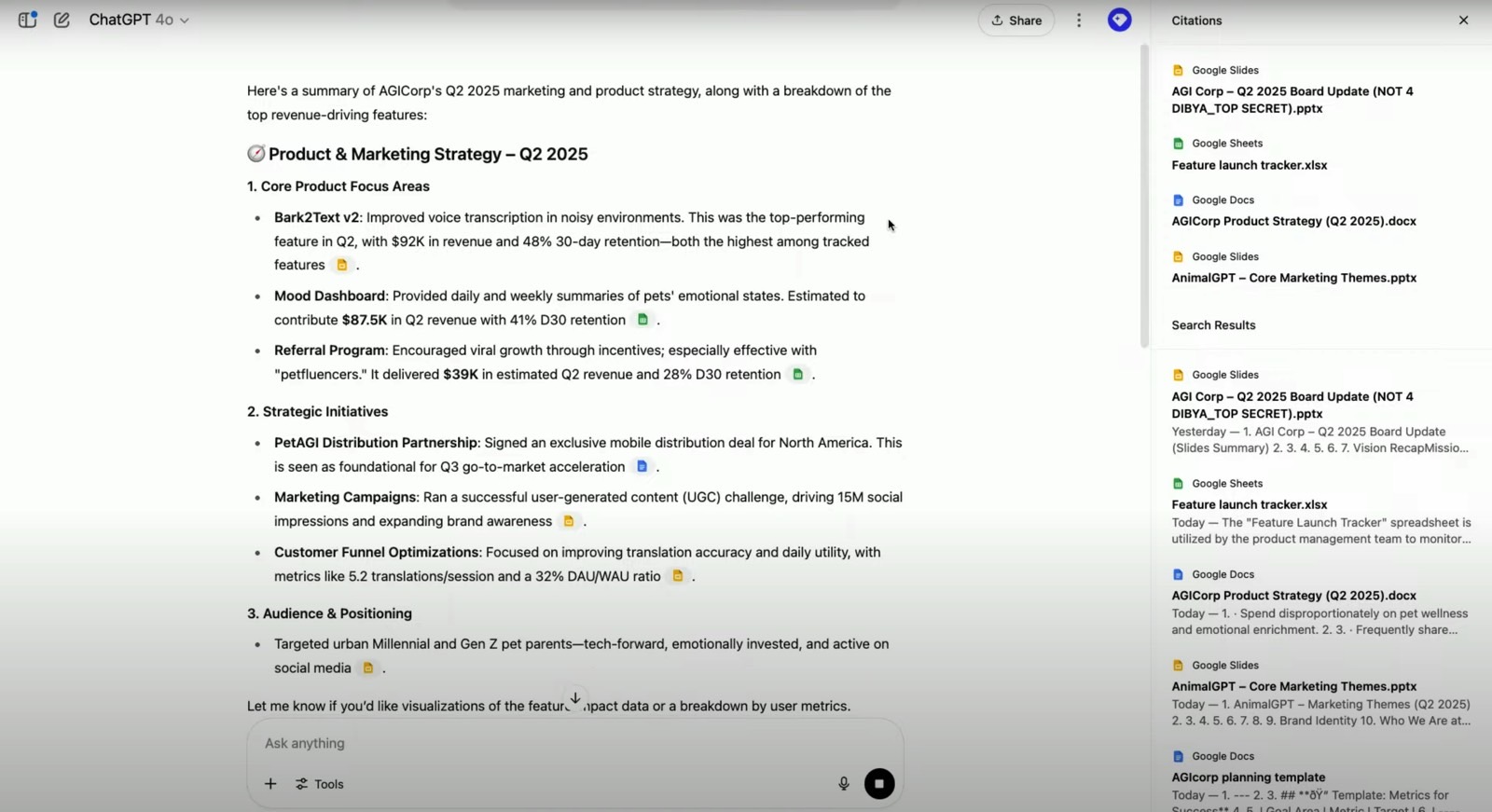Open citation icon after Bark2Text v2 bullet

pos(342,265)
